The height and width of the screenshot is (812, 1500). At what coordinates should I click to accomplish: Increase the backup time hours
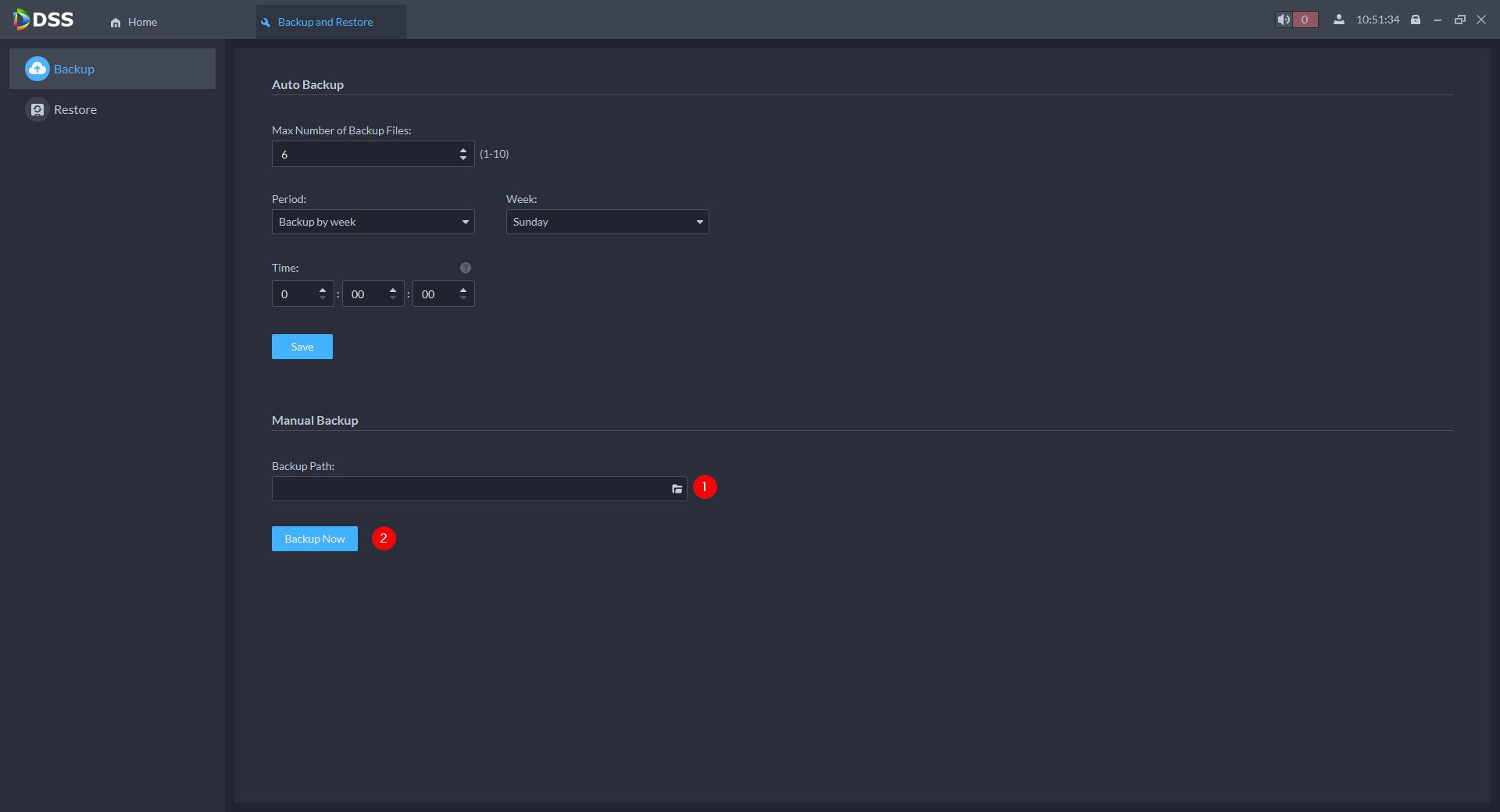click(323, 290)
